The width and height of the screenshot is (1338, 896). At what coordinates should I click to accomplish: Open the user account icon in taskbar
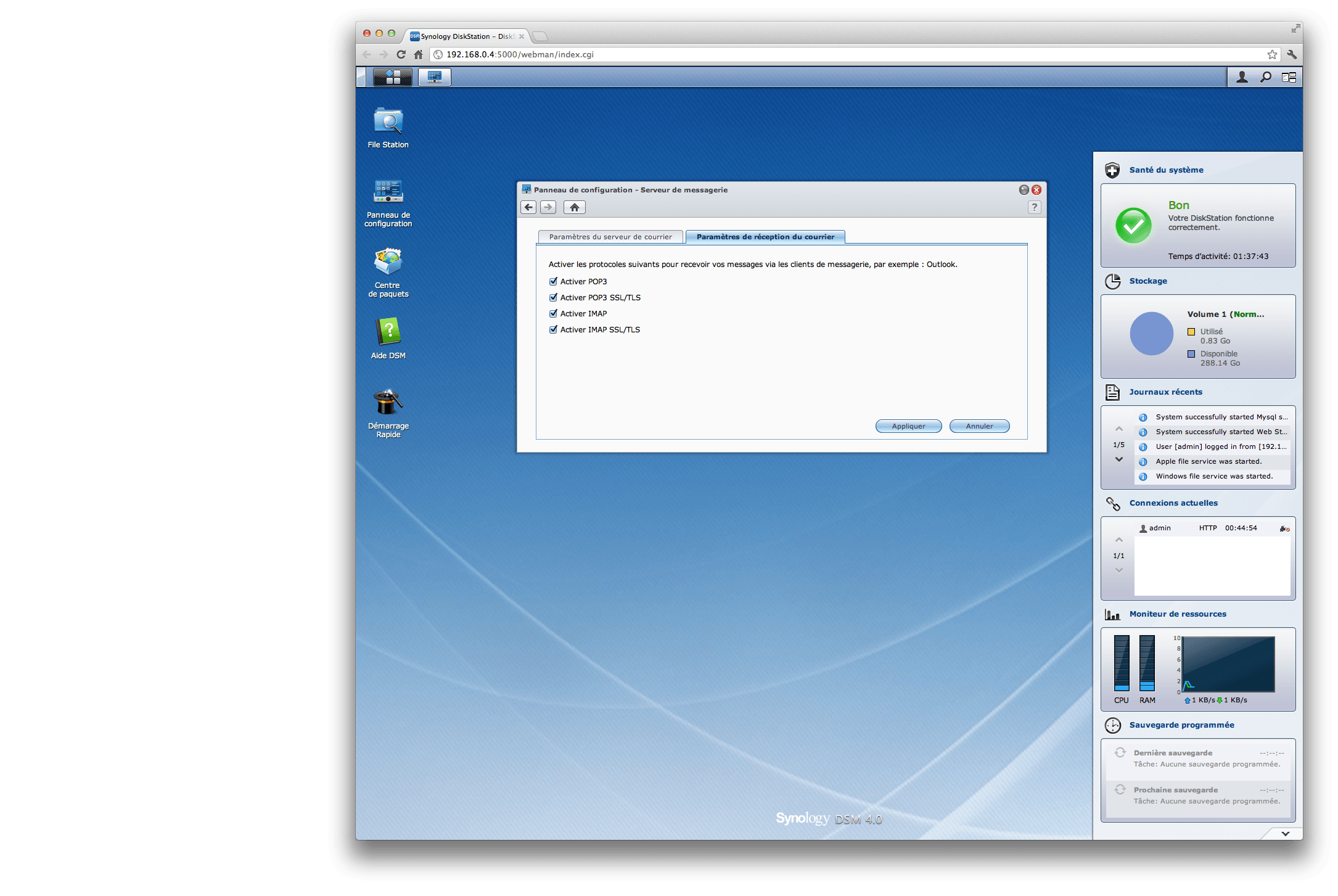1242,77
